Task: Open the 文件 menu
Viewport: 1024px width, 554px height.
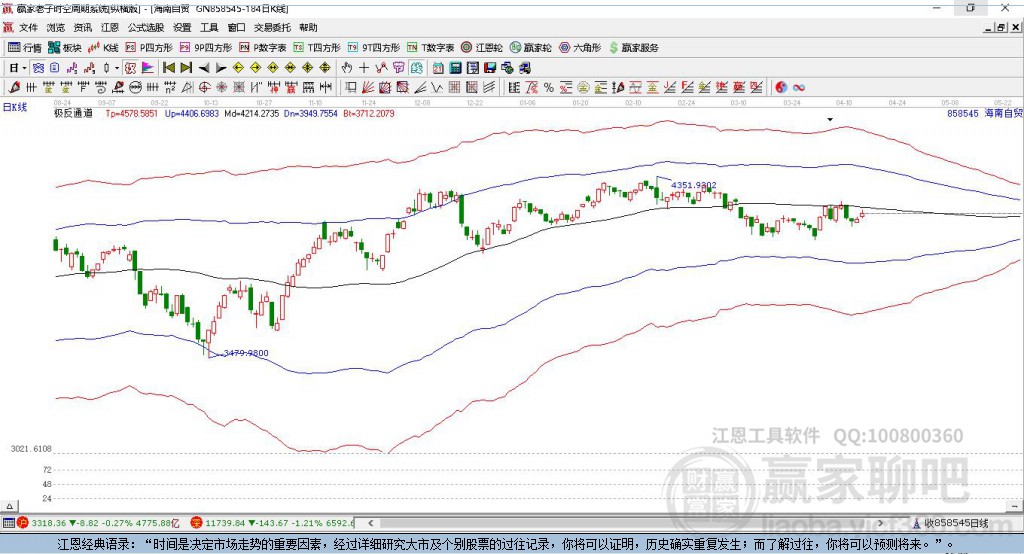Action: click(28, 27)
